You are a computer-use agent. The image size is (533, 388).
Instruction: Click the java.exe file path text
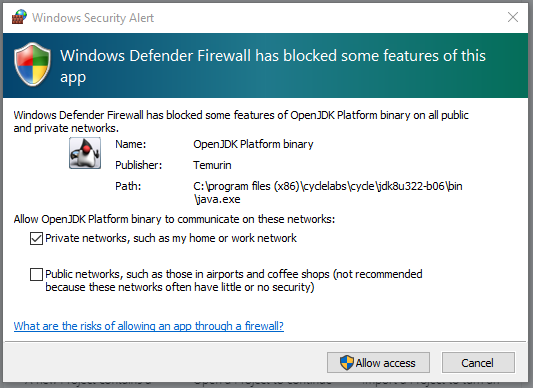[x=328, y=192]
